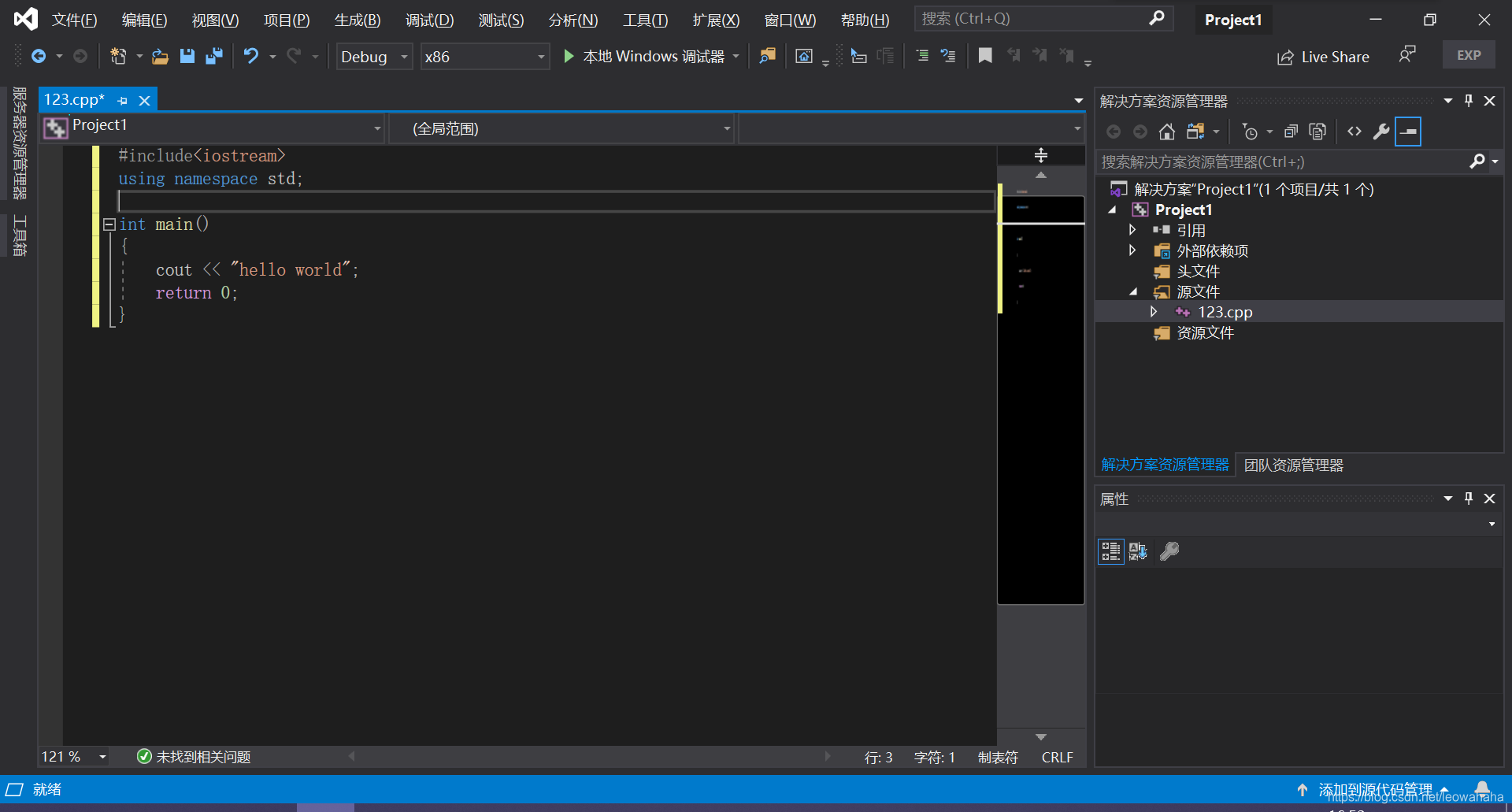Click the Alphabetical sort icon in Properties panel

1139,551
